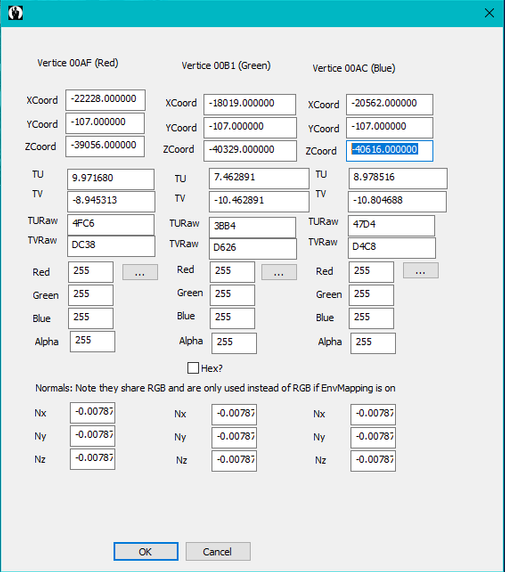Close the vertex editor dialog
This screenshot has height=572, width=505.
click(489, 13)
